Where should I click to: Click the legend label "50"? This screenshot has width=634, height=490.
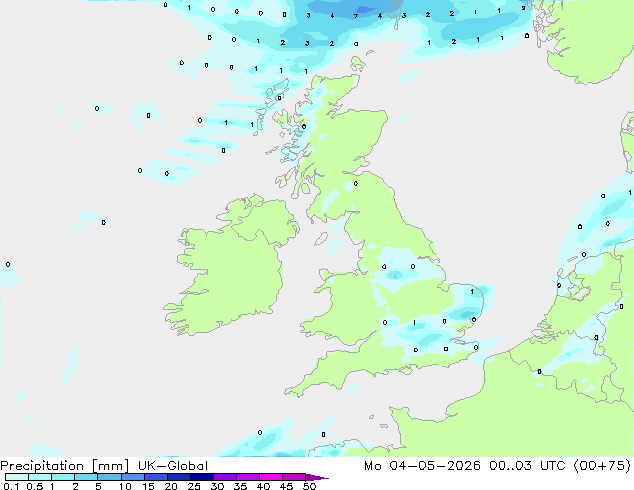pos(309,486)
